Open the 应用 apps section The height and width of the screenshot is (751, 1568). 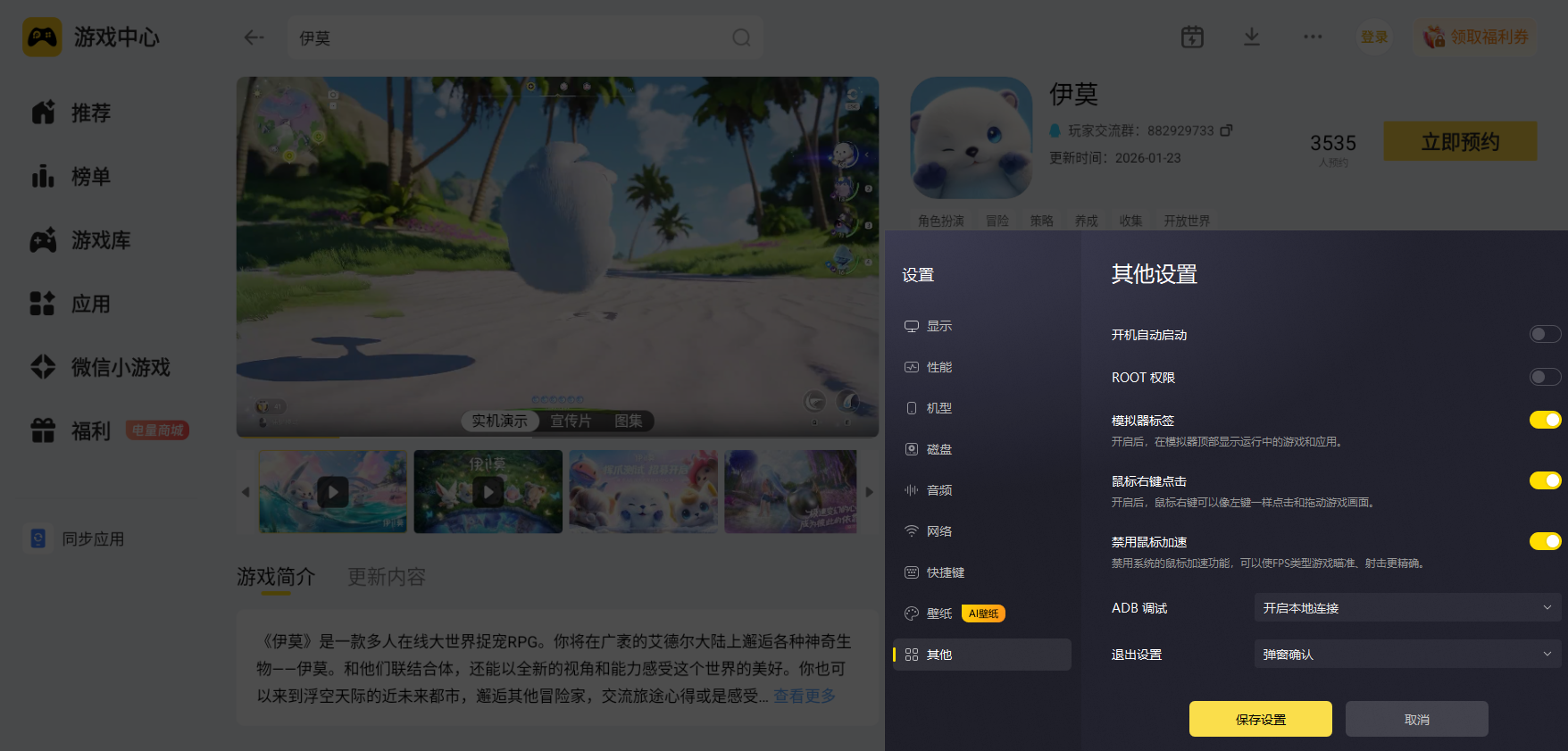pyautogui.click(x=71, y=304)
